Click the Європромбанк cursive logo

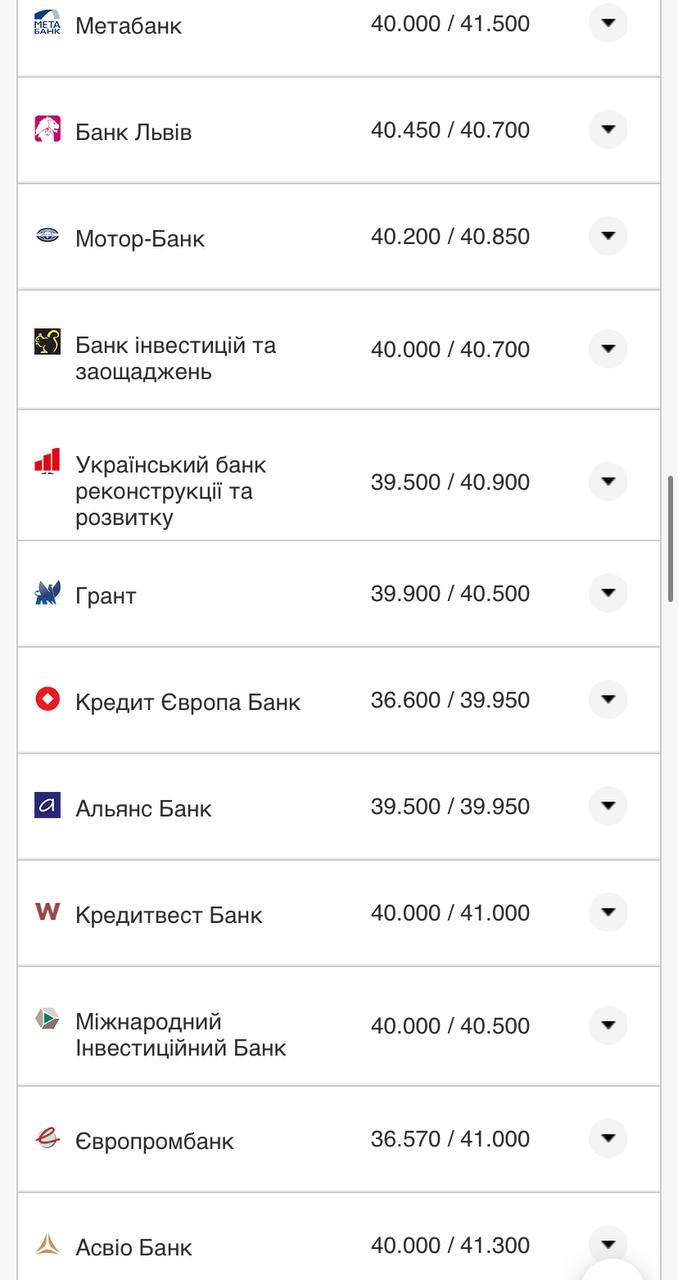click(x=47, y=1138)
